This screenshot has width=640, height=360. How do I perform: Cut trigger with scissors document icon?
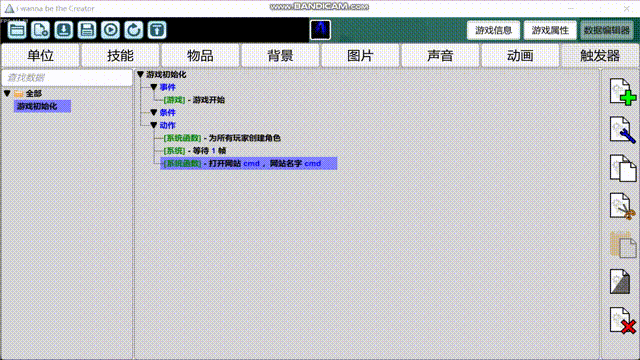pos(622,206)
